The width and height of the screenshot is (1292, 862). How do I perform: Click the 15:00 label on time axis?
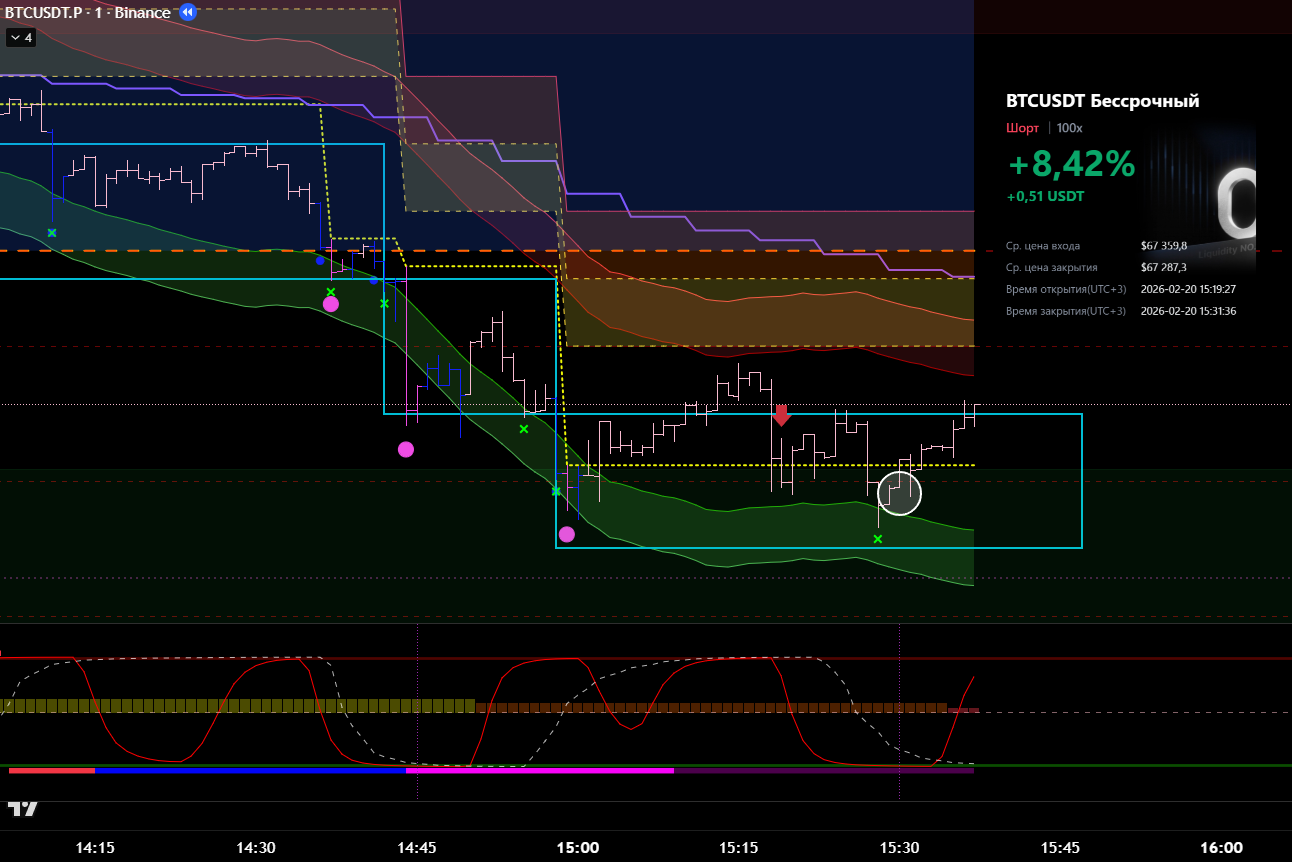point(578,847)
